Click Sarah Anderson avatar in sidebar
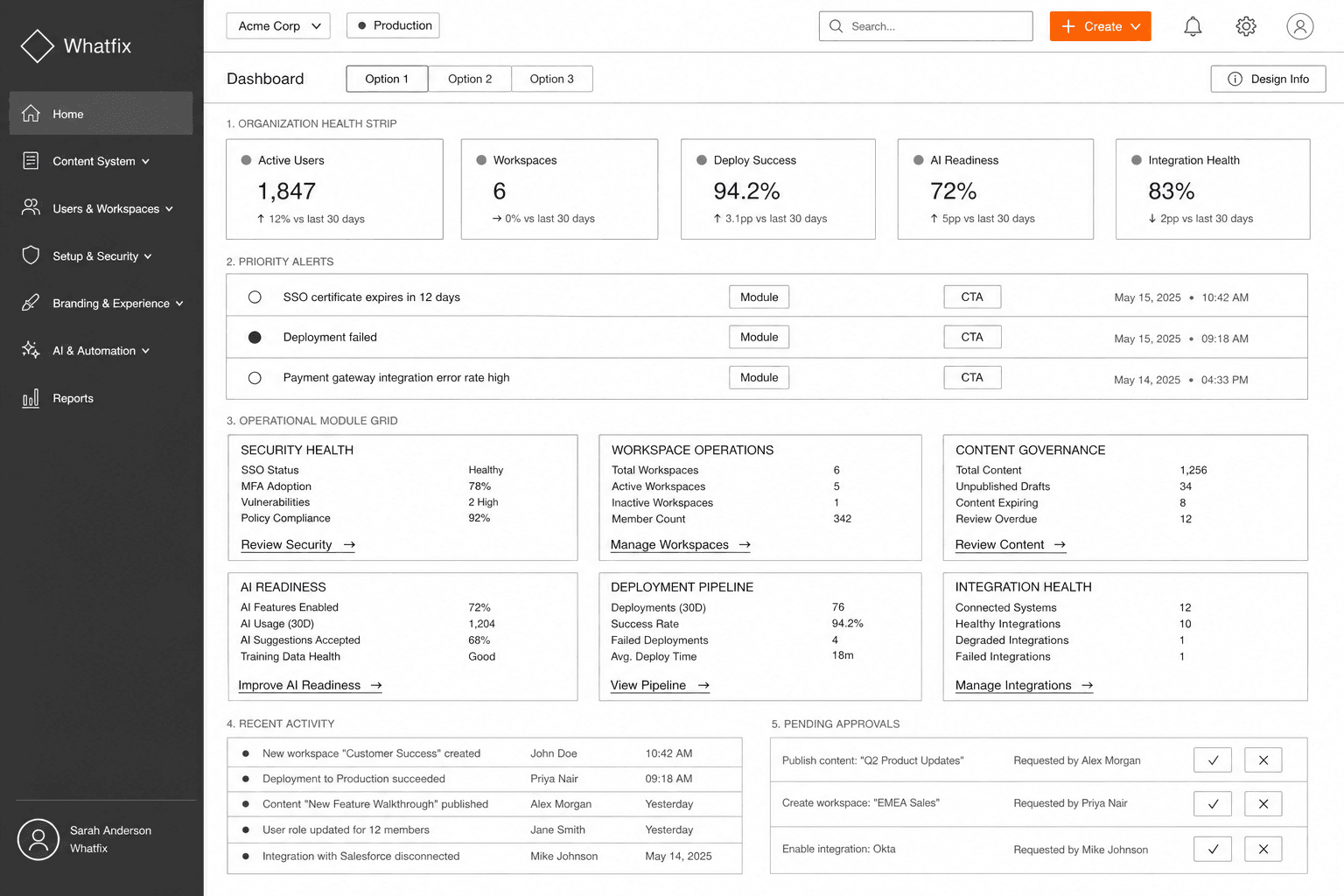The height and width of the screenshot is (896, 1344). pos(38,839)
